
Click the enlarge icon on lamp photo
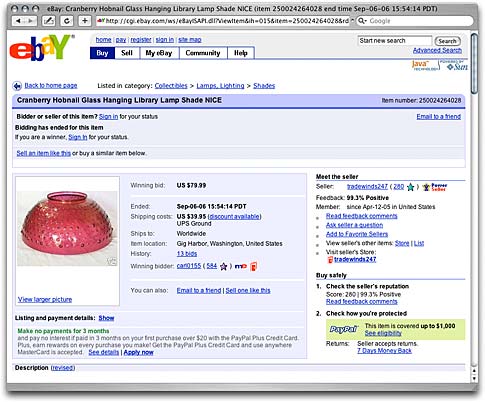point(113,262)
